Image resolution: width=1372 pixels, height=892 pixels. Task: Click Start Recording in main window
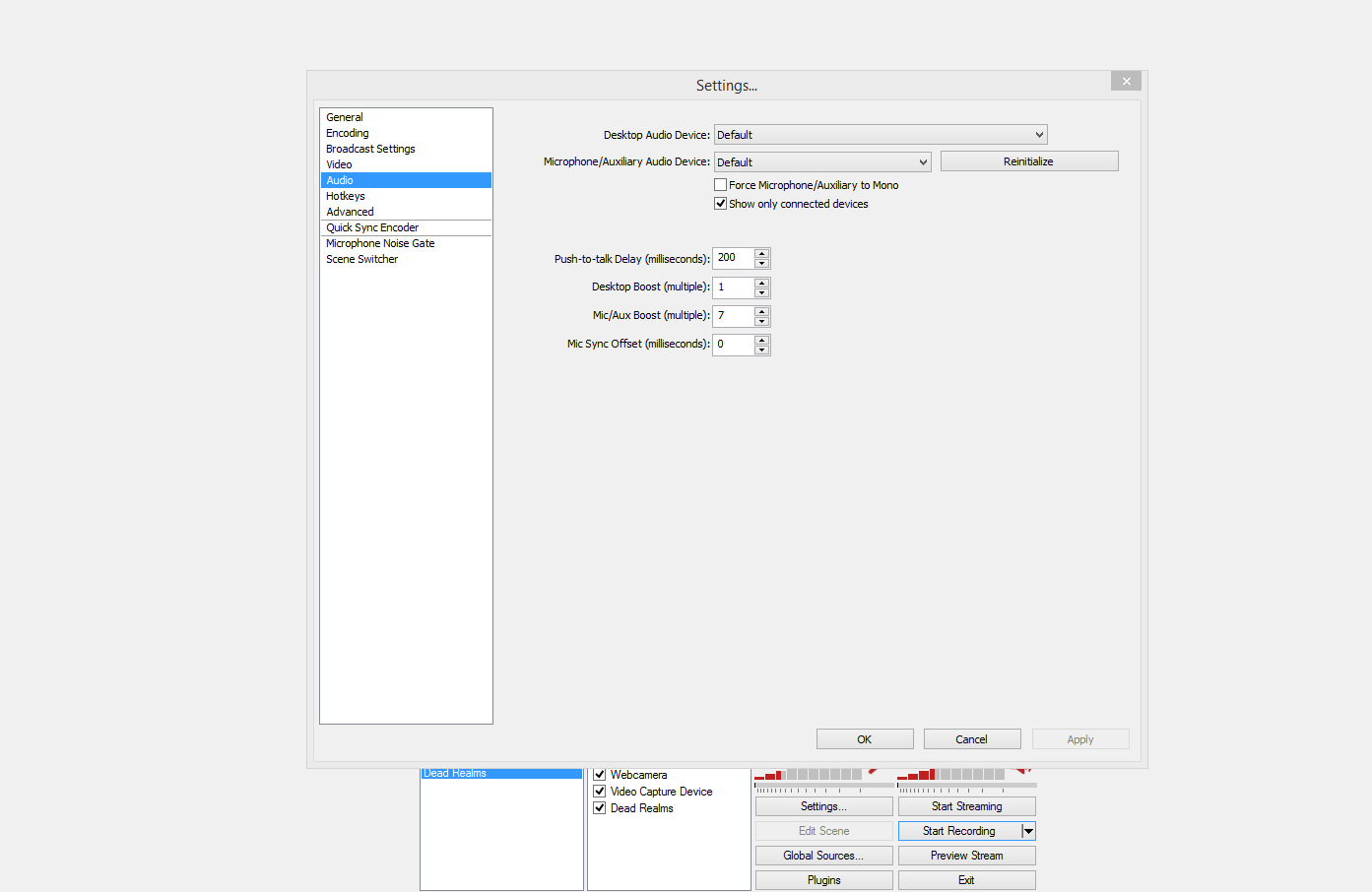pyautogui.click(x=959, y=831)
